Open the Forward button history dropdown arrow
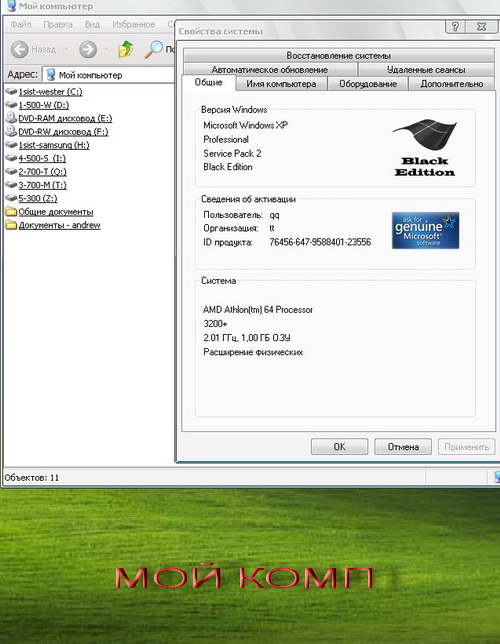500x644 pixels. pos(106,50)
